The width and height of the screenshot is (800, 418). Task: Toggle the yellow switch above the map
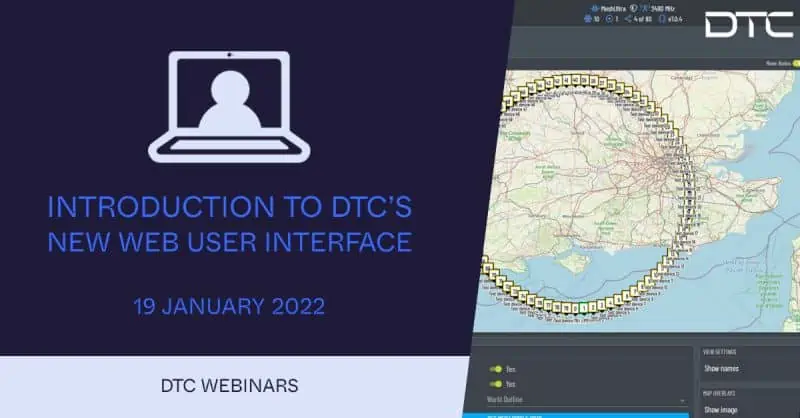796,63
